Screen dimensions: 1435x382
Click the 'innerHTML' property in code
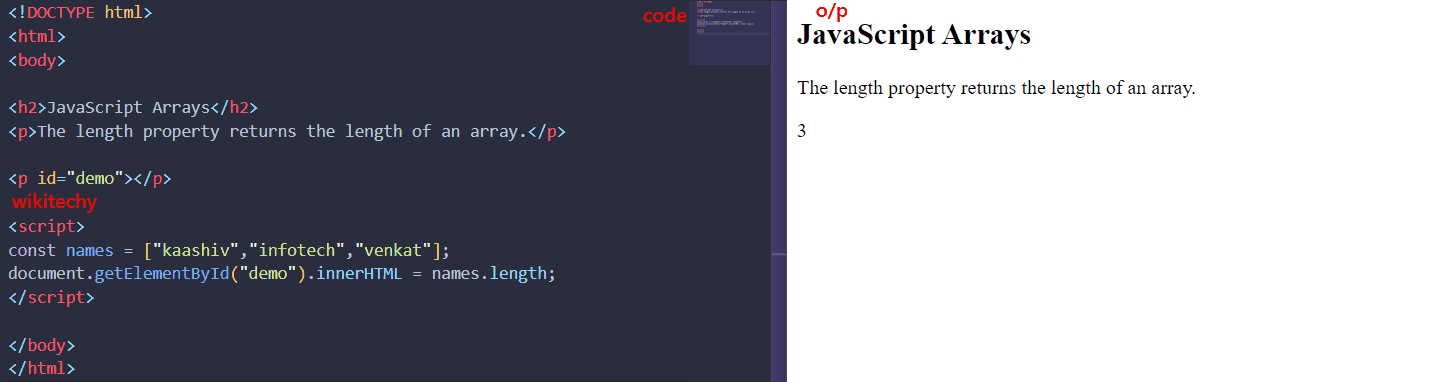point(359,273)
